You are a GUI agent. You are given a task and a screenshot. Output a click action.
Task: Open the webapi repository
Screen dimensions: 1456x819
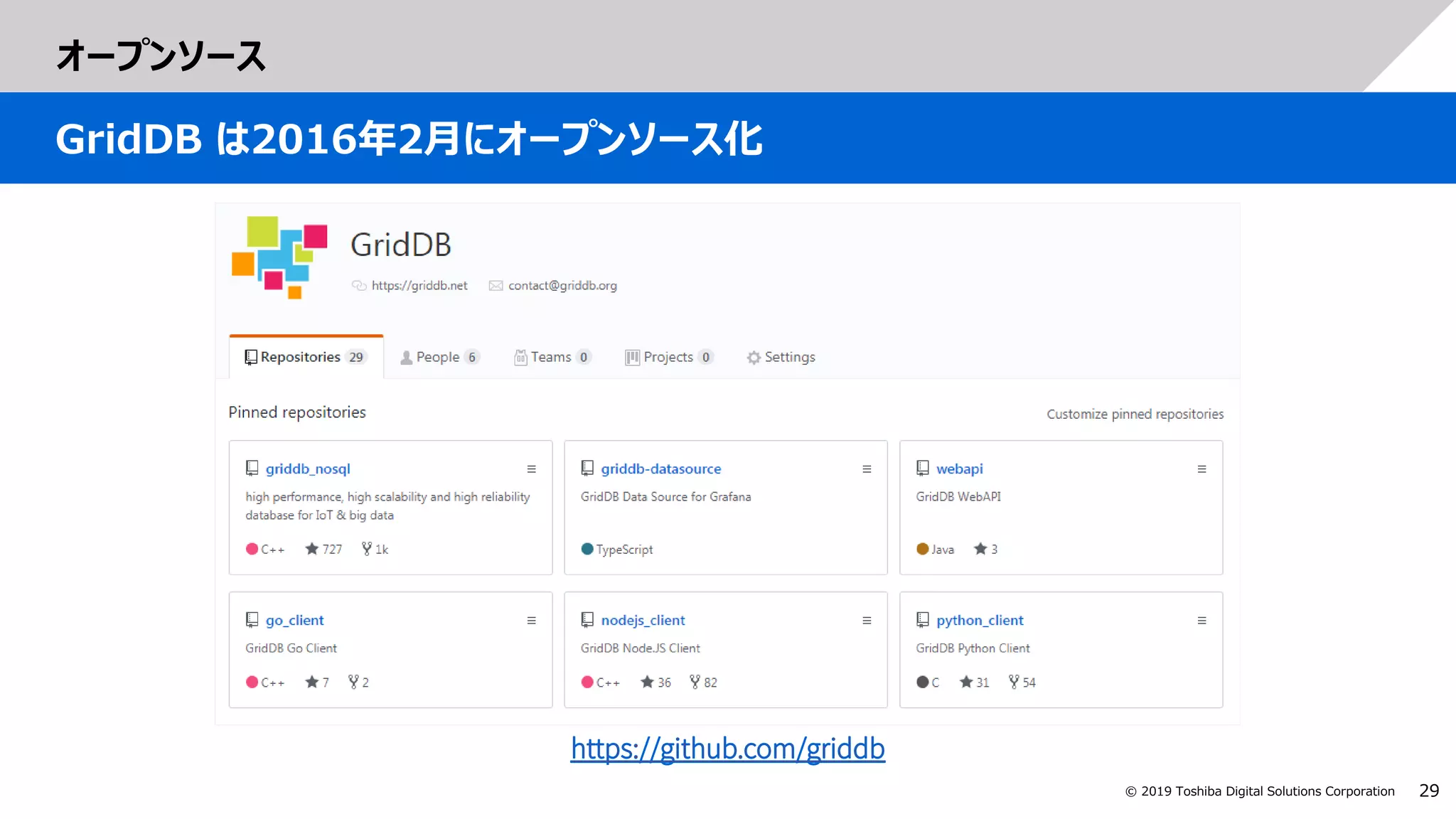coord(959,469)
